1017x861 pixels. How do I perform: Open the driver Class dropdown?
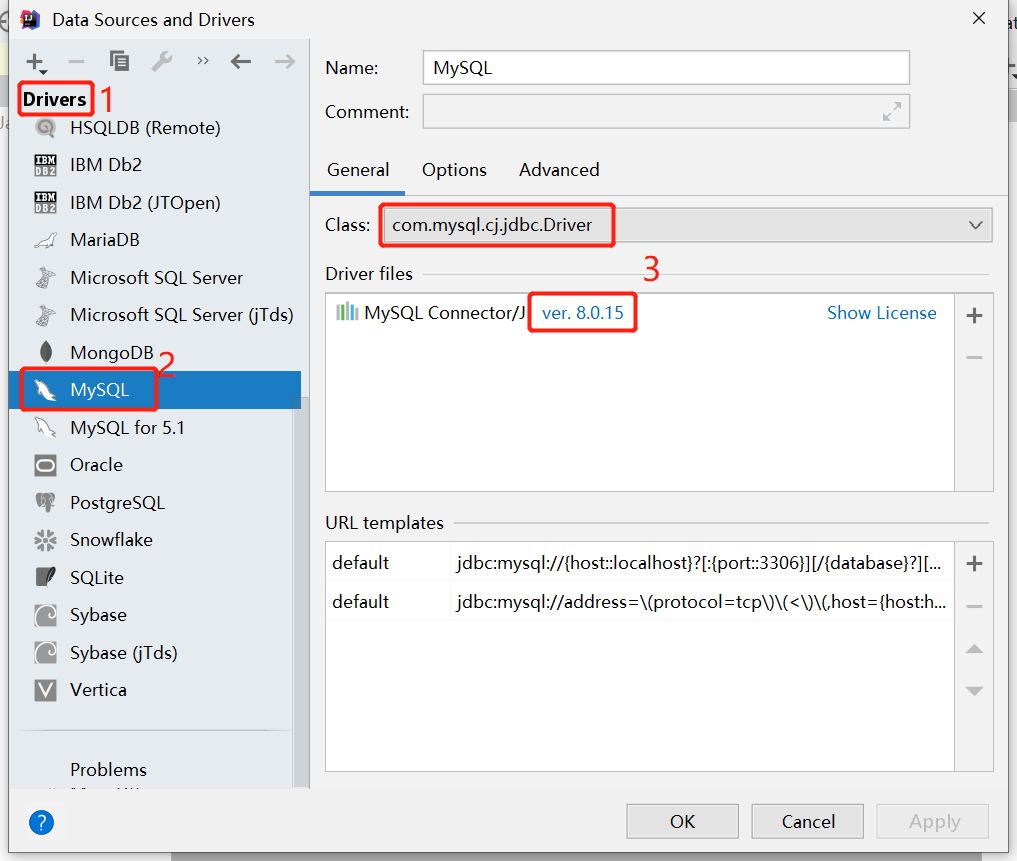(x=687, y=225)
